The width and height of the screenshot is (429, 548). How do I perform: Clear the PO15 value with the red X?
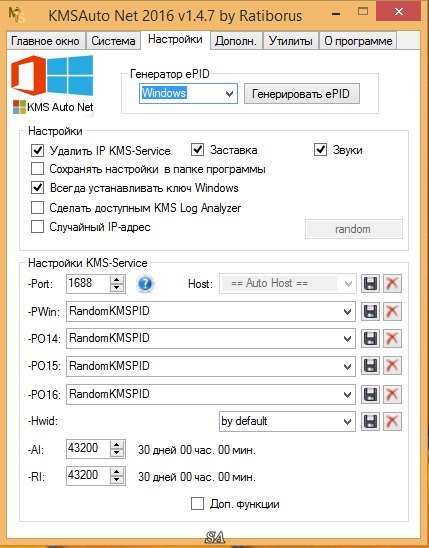pos(392,366)
